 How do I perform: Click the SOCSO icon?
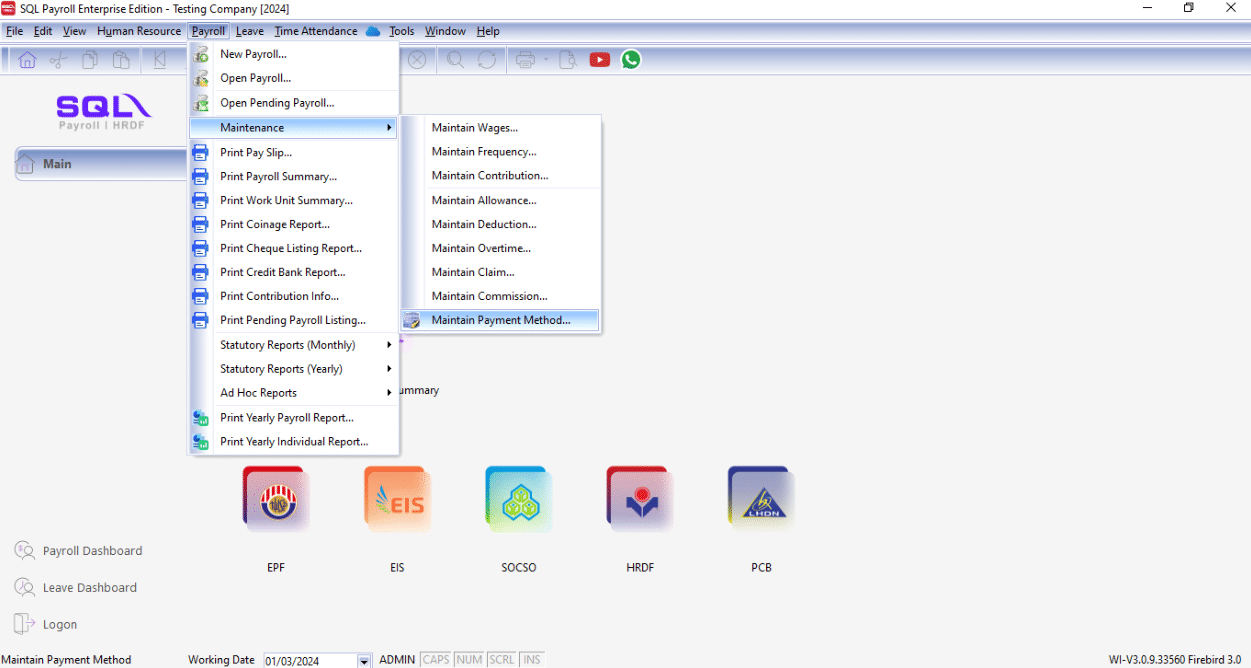[x=518, y=499]
